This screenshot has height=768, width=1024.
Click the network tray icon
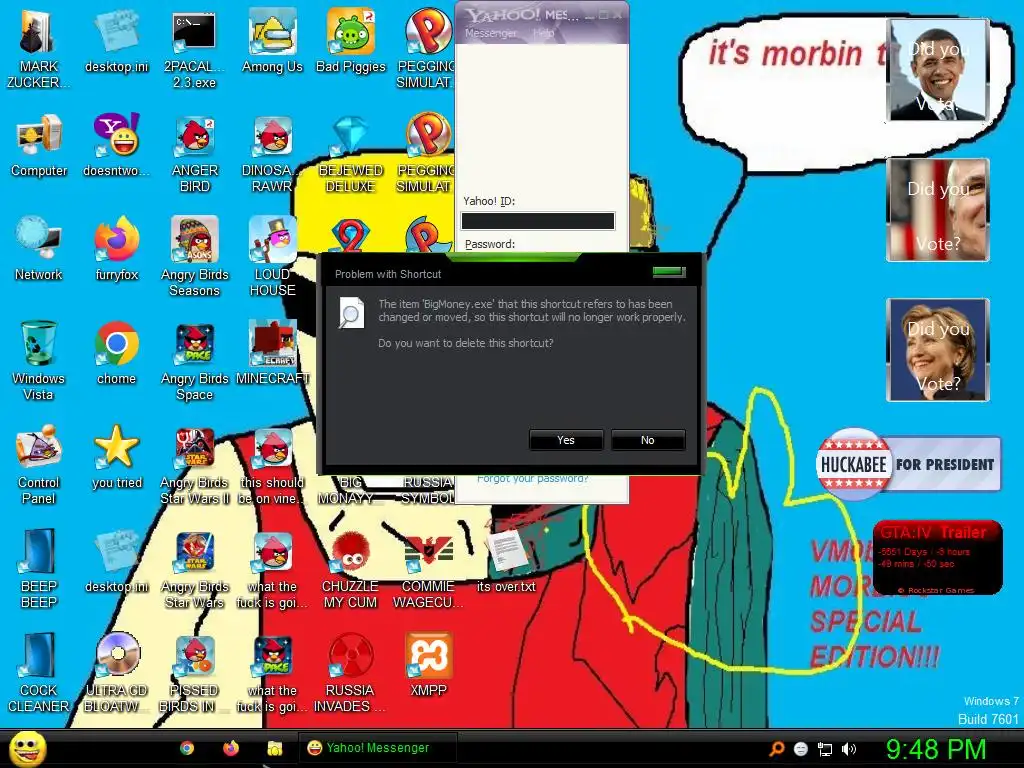[x=825, y=749]
